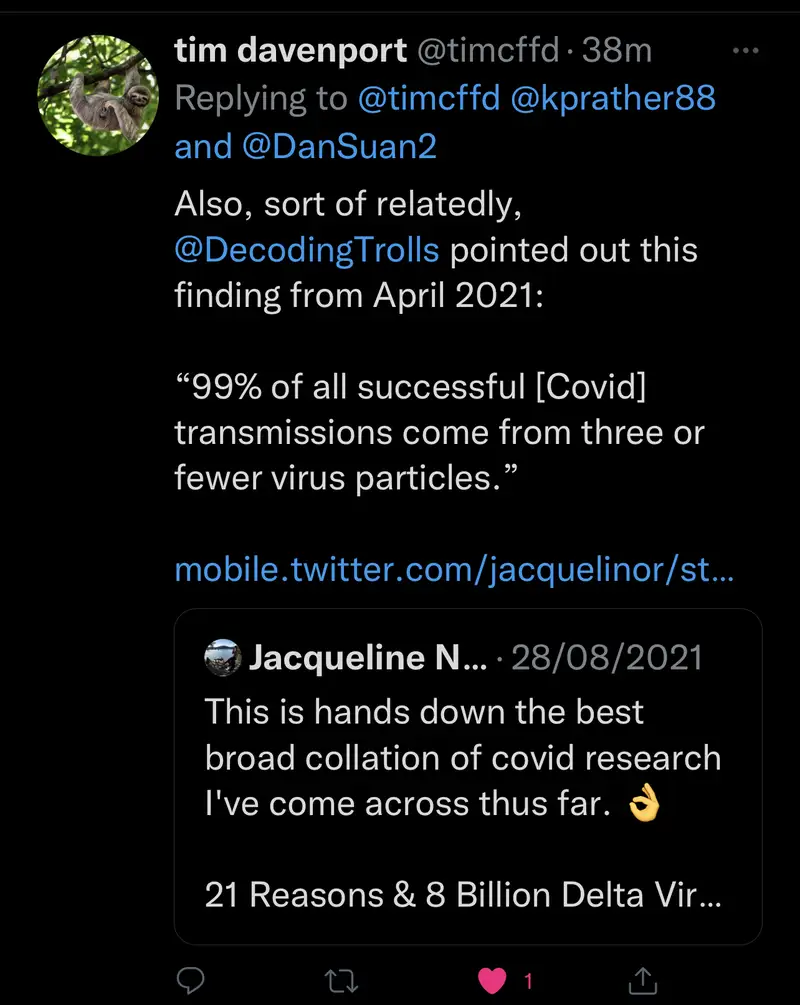Screen dimensions: 800x1005
Task: Open the three-dot more options menu
Action: tap(746, 52)
